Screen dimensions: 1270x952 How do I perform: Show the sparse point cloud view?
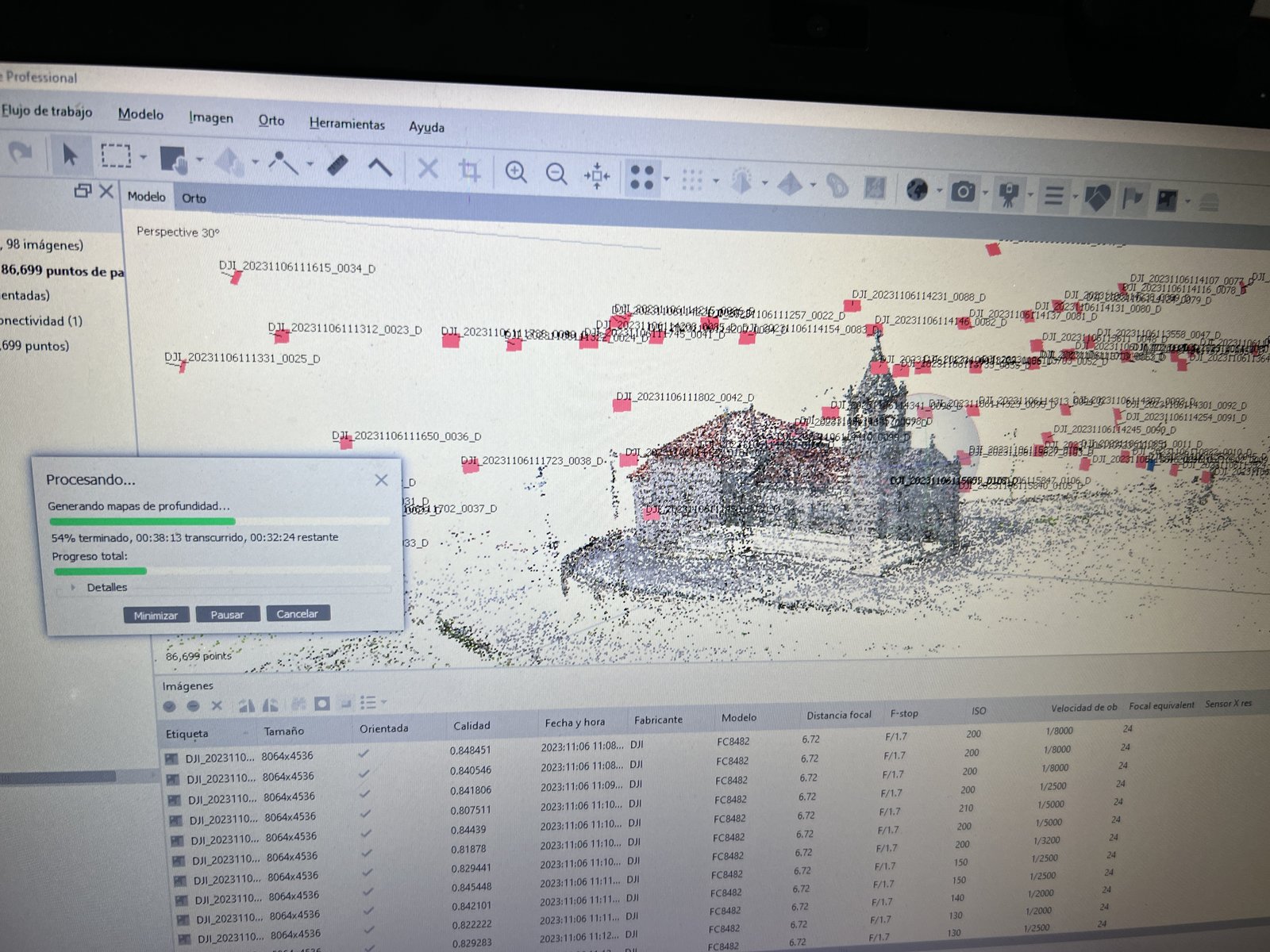[x=641, y=177]
